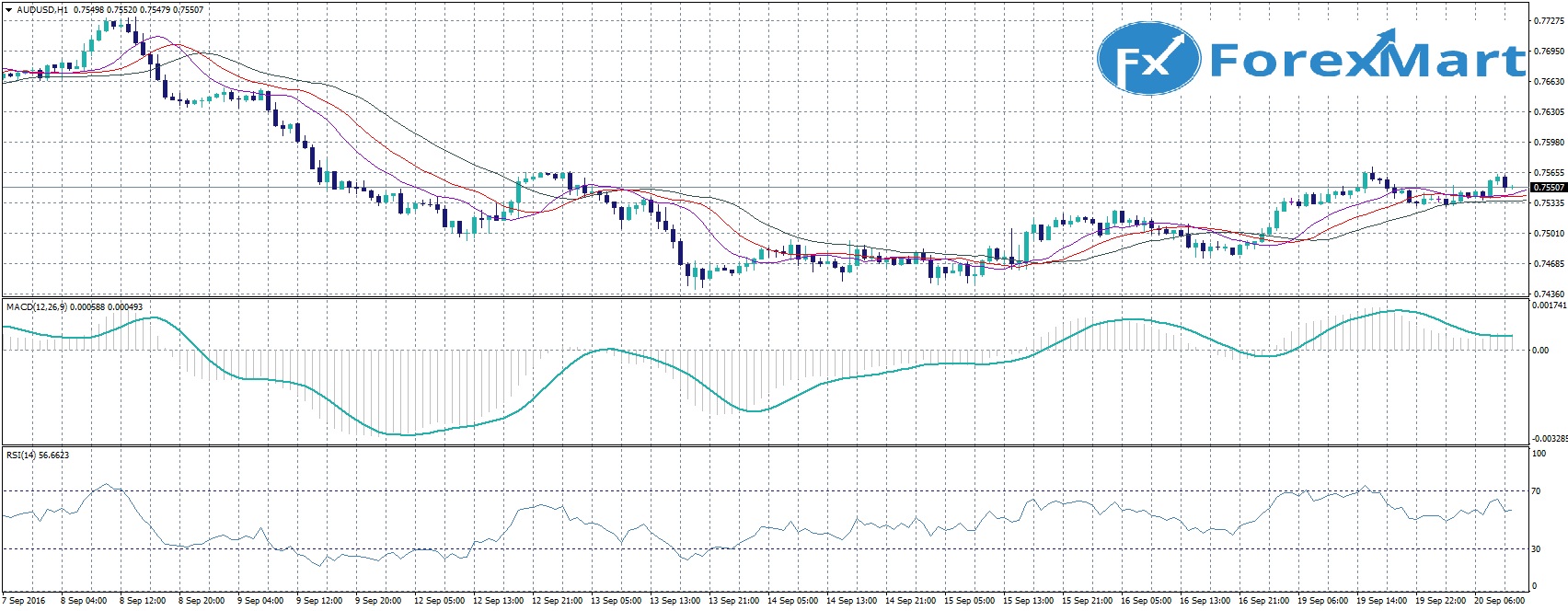Click the 15 Sep 13:00 time label
The height and width of the screenshot is (611, 1568).
point(1029,601)
